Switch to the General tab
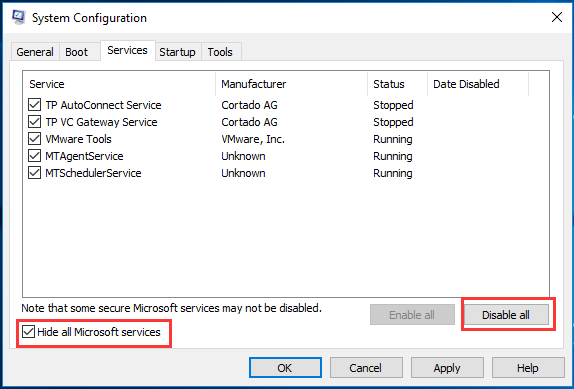This screenshot has width=574, height=389. pos(35,52)
